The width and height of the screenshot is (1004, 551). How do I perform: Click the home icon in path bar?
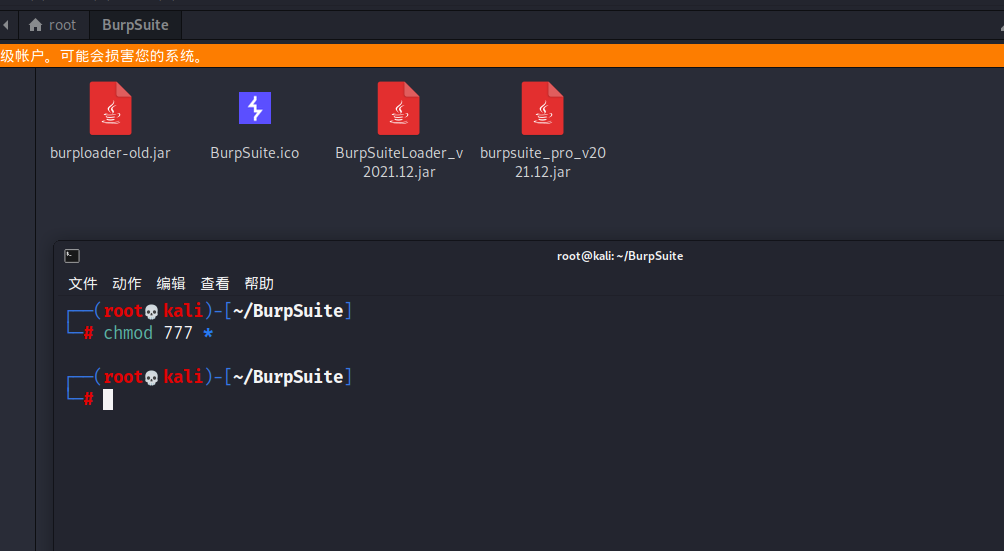pyautogui.click(x=36, y=25)
